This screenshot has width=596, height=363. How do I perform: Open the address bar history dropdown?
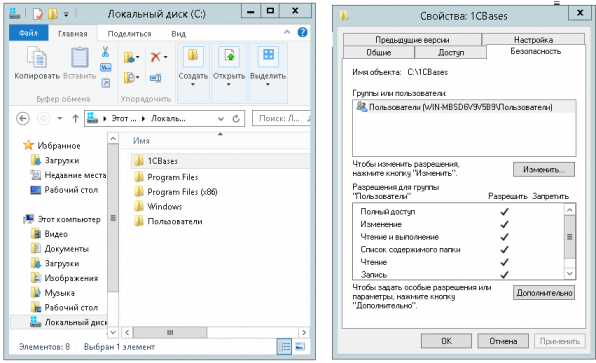coord(221,119)
